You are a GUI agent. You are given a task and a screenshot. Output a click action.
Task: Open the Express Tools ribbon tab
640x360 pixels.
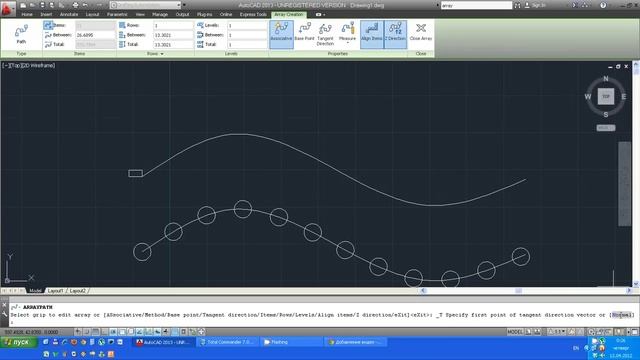pyautogui.click(x=253, y=14)
